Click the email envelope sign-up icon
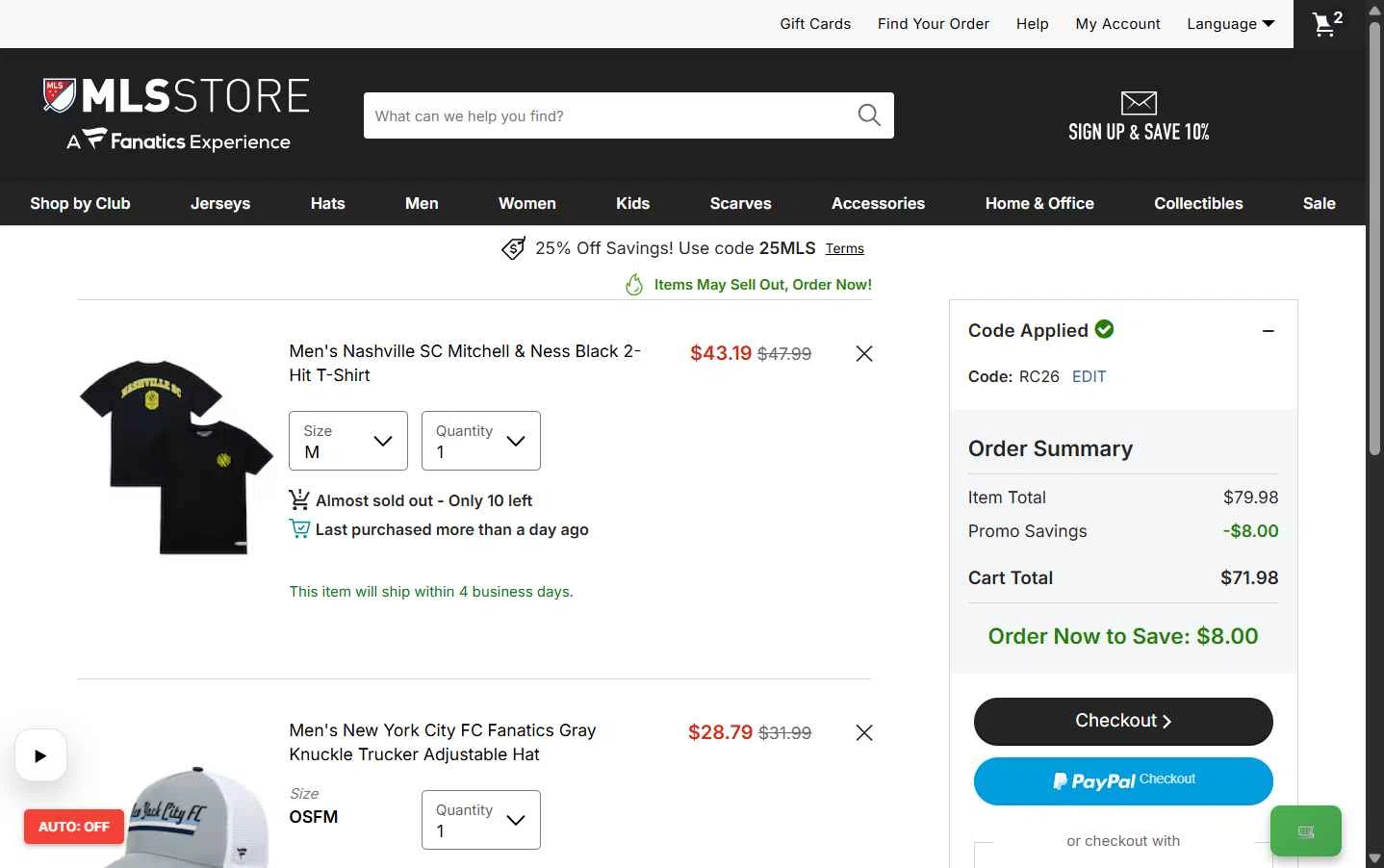This screenshot has height=868, width=1384. [1139, 102]
